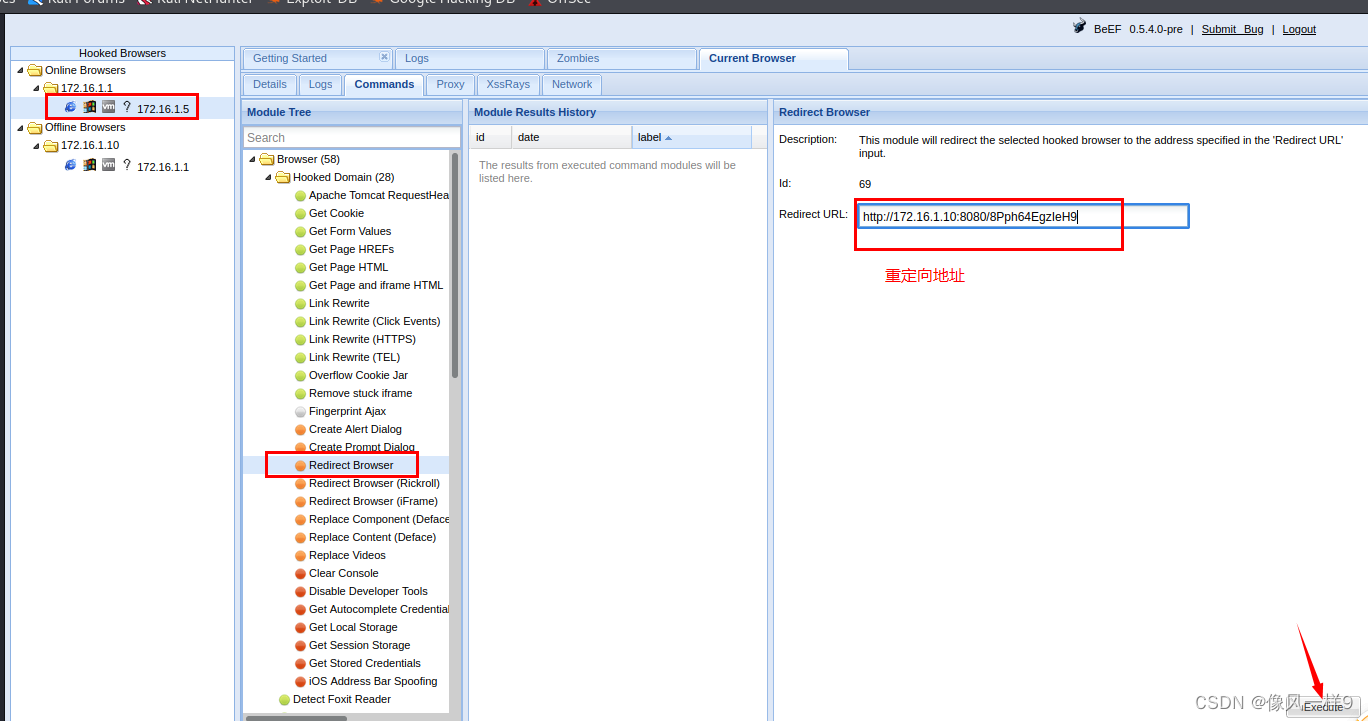Image resolution: width=1368 pixels, height=721 pixels.
Task: Collapse the Browser (58) module category
Action: click(252, 159)
